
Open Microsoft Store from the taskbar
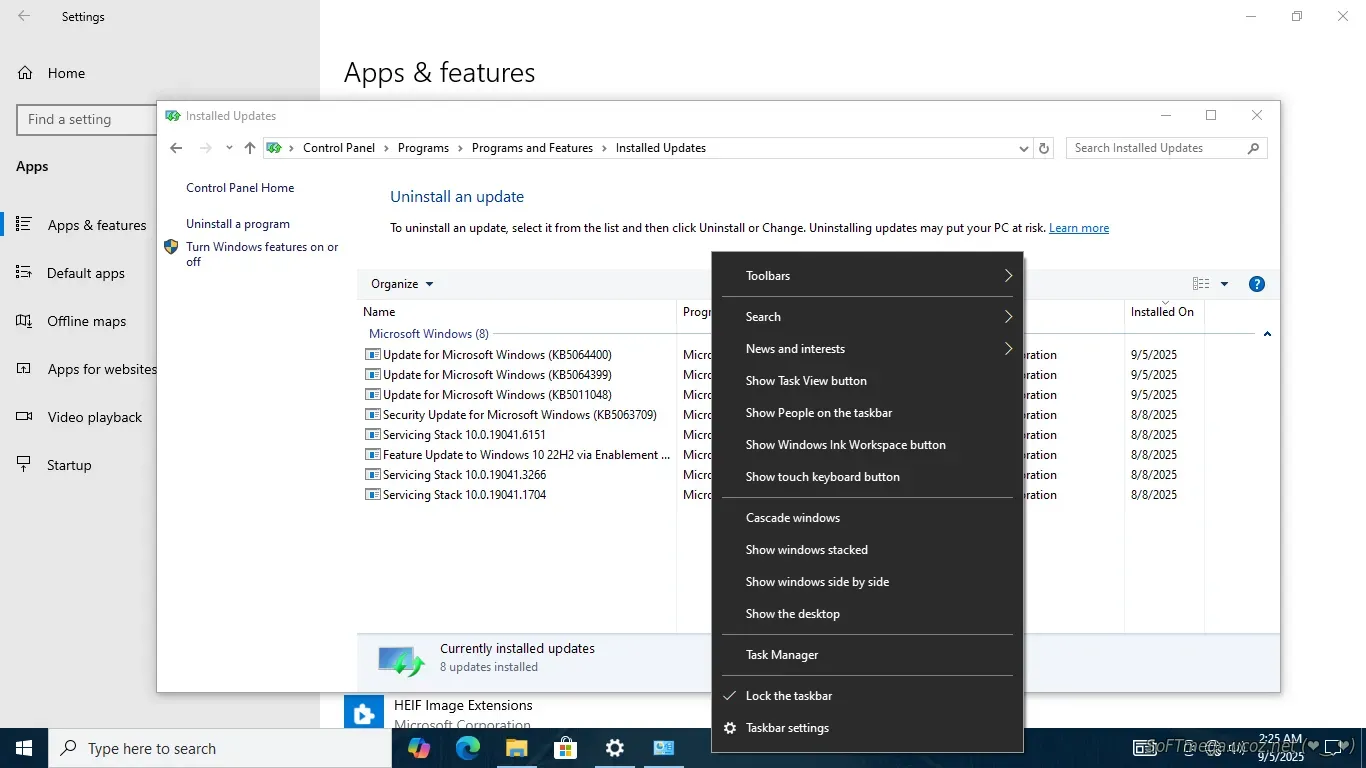tap(566, 748)
